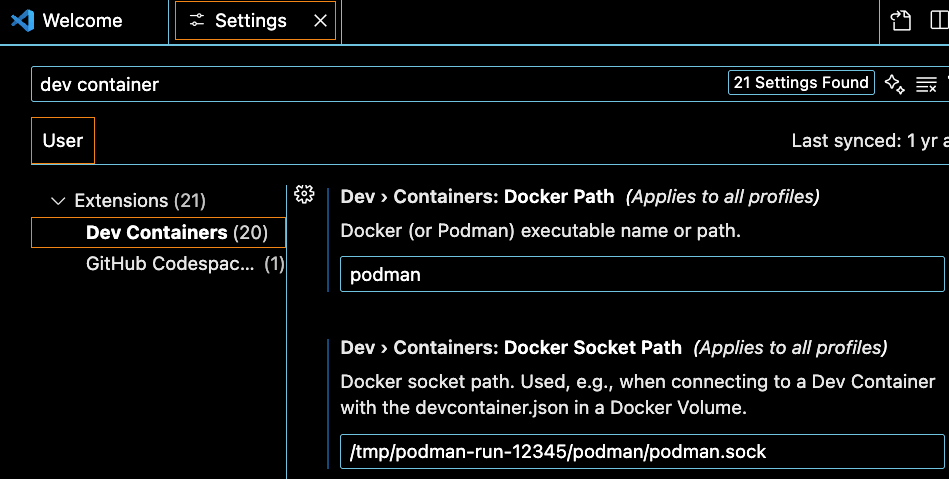Toggle AI search sparkle icon
Viewport: 949px width, 479px height.
pyautogui.click(x=895, y=84)
